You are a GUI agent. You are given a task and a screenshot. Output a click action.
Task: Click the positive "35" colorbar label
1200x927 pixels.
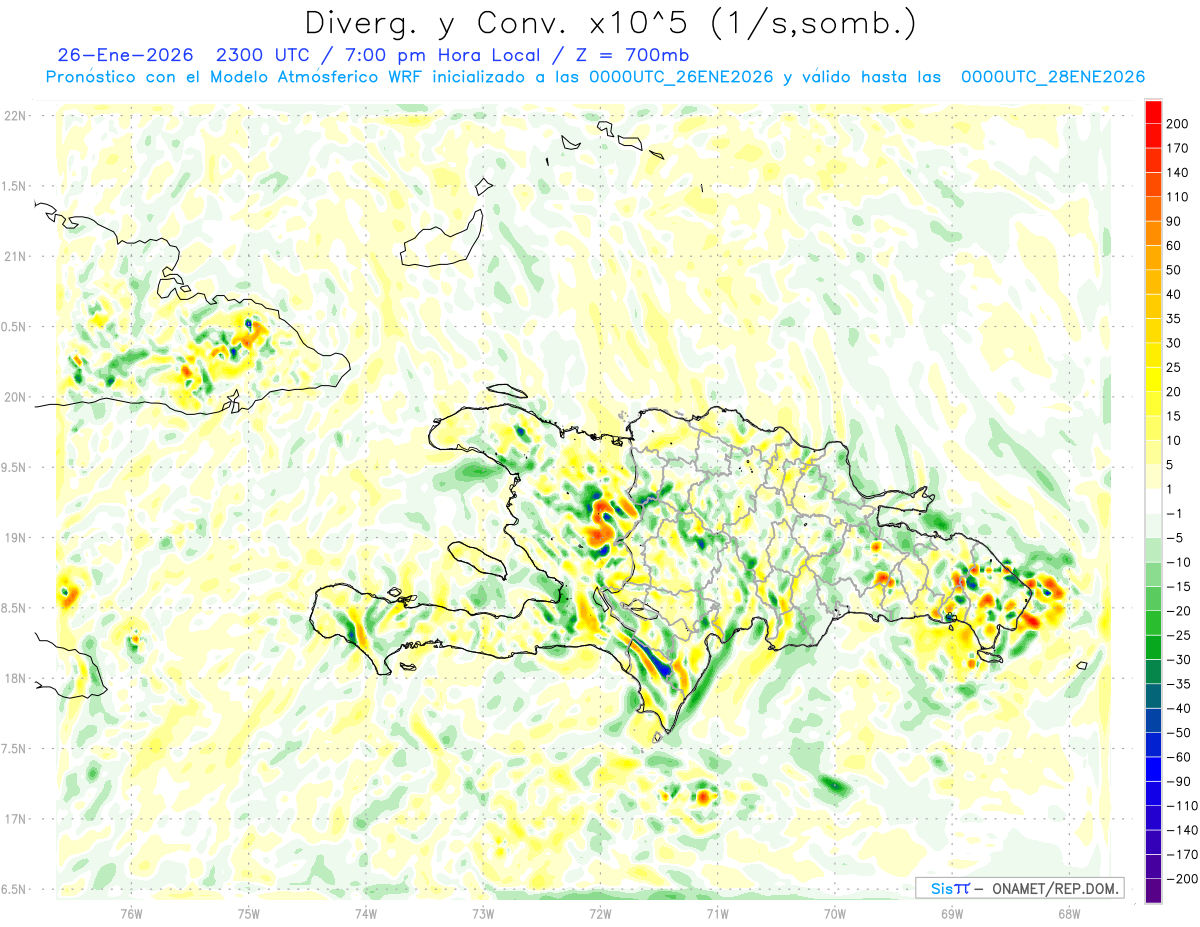(x=1175, y=319)
